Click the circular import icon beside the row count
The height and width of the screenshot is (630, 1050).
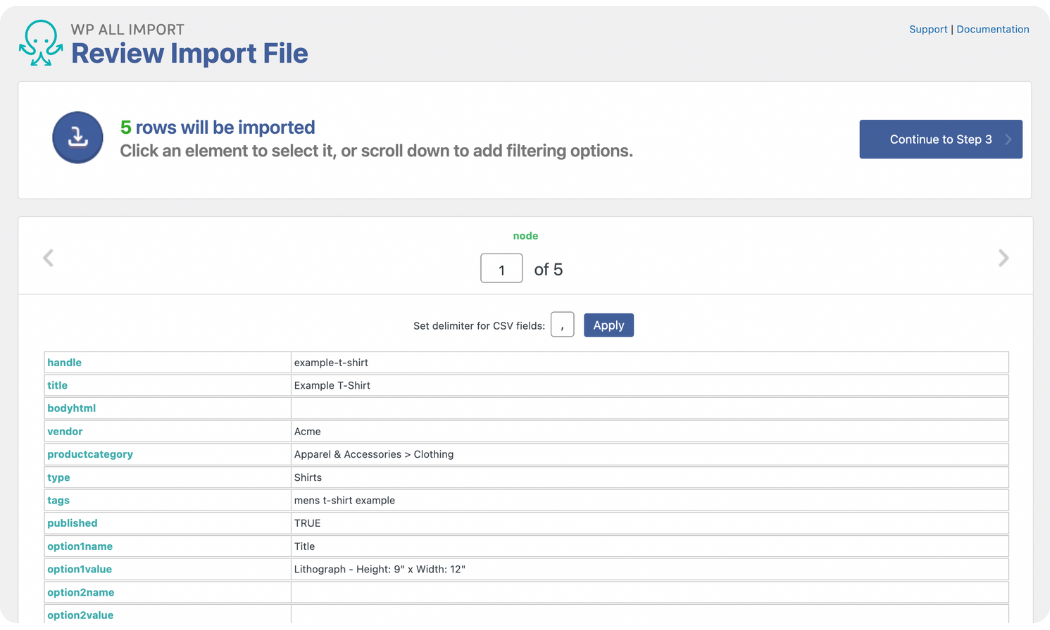(78, 138)
